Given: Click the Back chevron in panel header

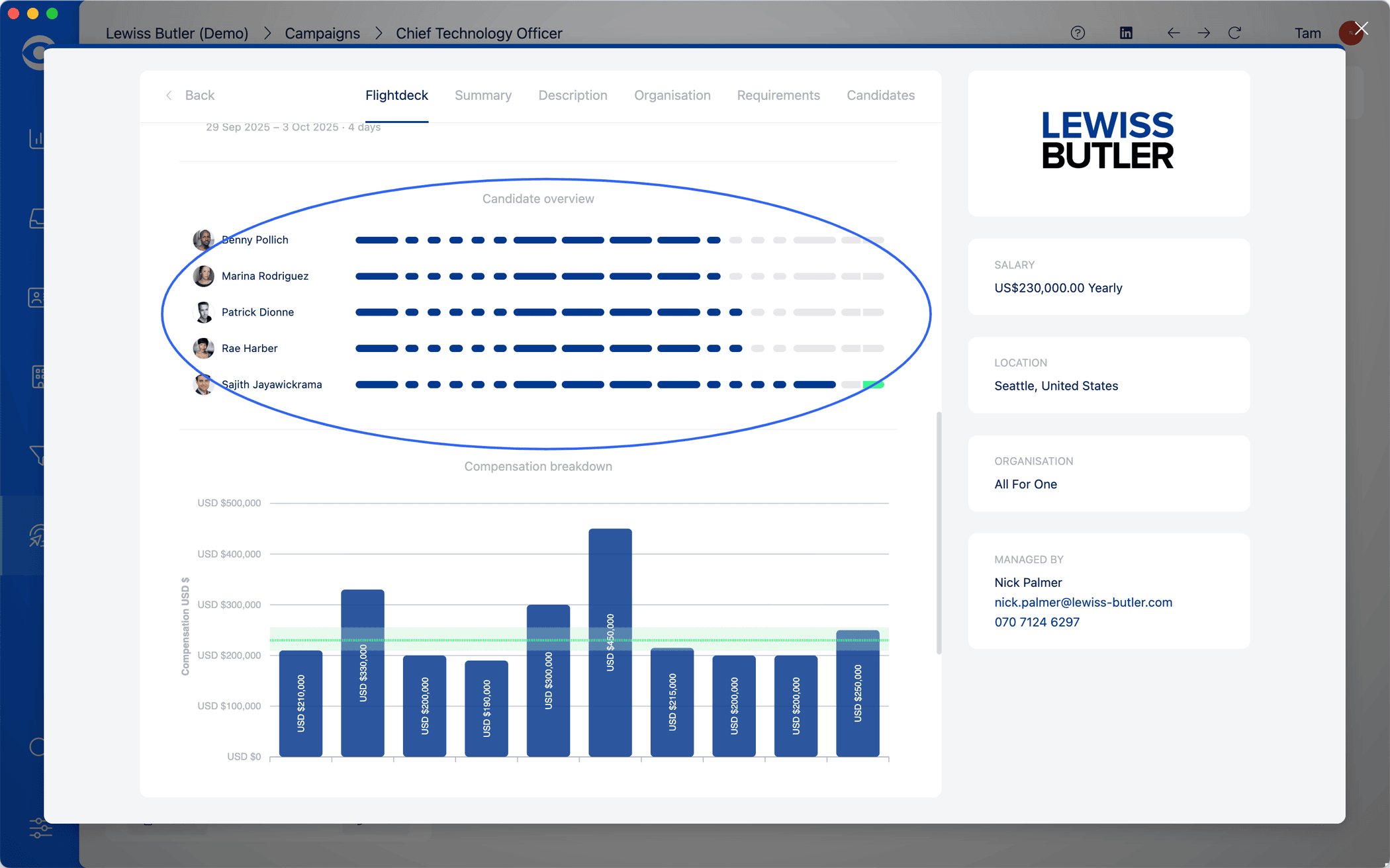Looking at the screenshot, I should pos(169,95).
